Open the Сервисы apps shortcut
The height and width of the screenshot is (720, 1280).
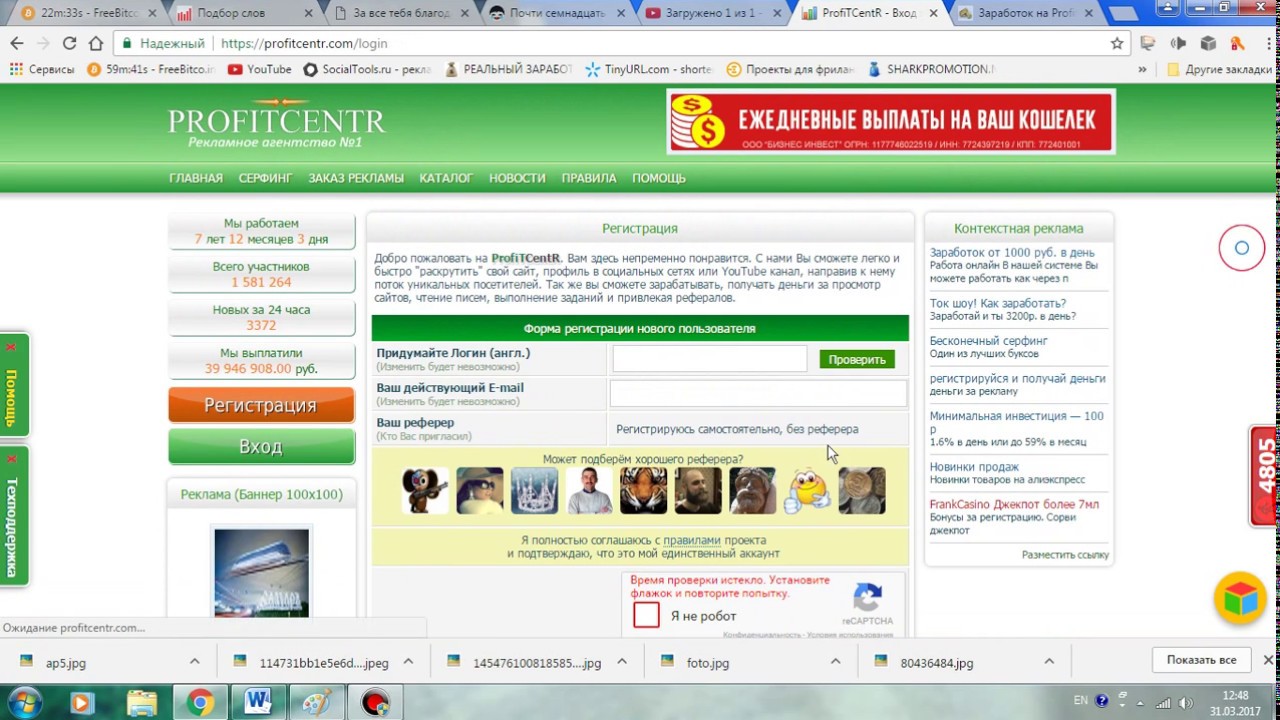[42, 69]
